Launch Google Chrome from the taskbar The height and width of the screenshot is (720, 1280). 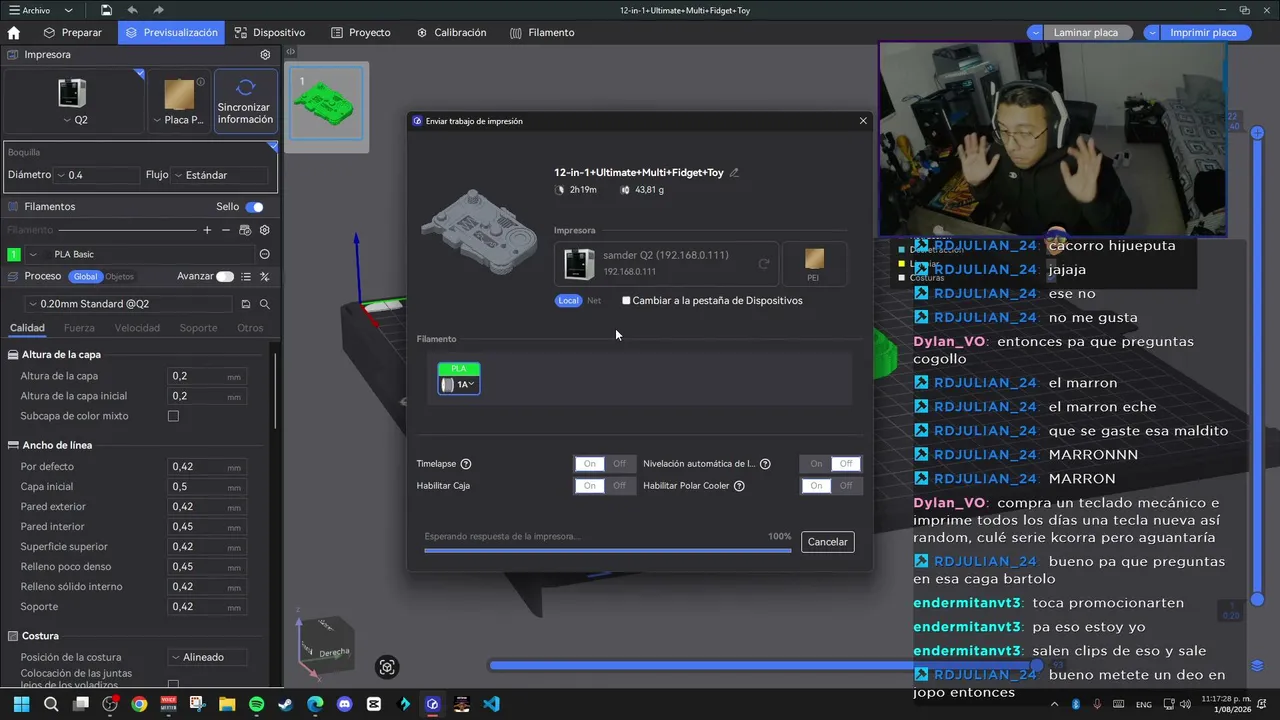click(x=139, y=704)
